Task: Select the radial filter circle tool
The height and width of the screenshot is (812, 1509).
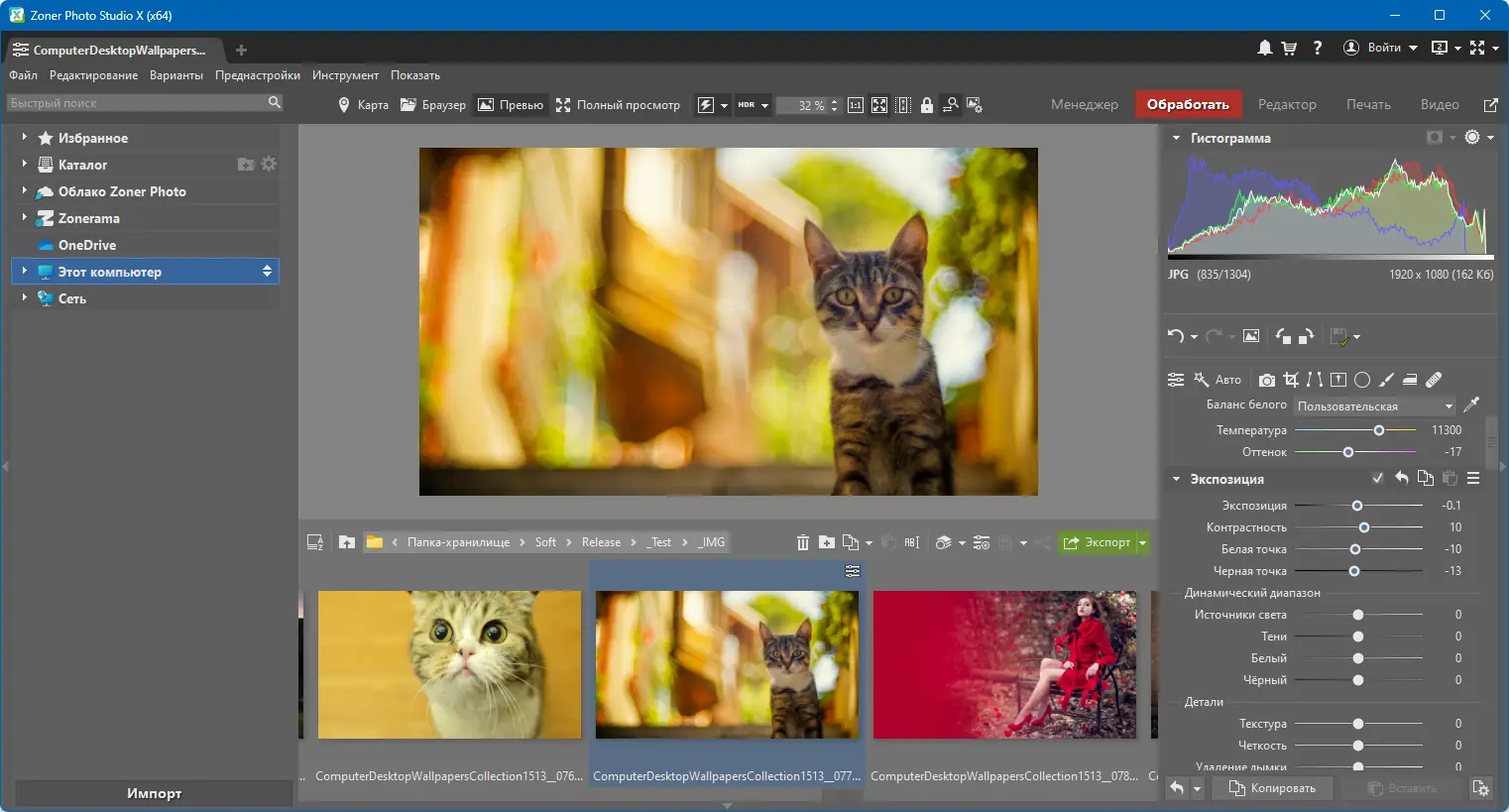Action: 1362,380
